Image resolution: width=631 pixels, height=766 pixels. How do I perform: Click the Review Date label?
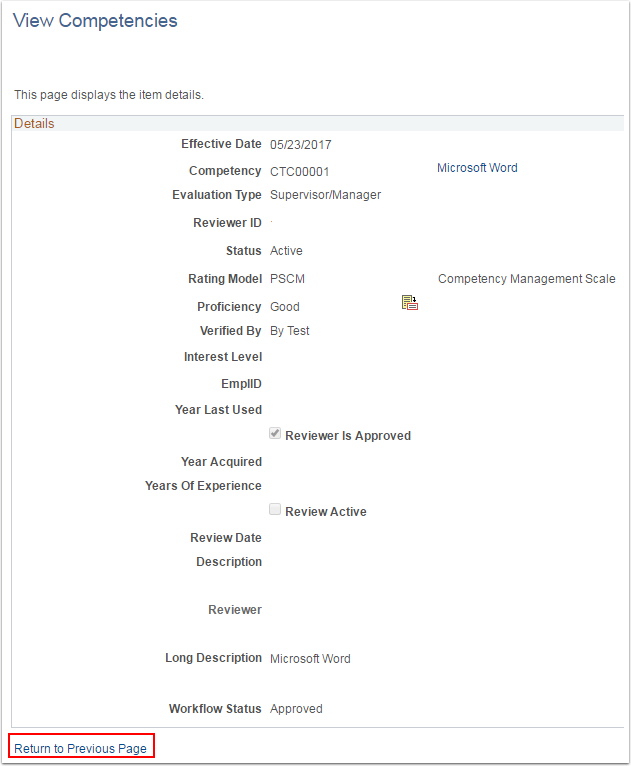click(226, 537)
